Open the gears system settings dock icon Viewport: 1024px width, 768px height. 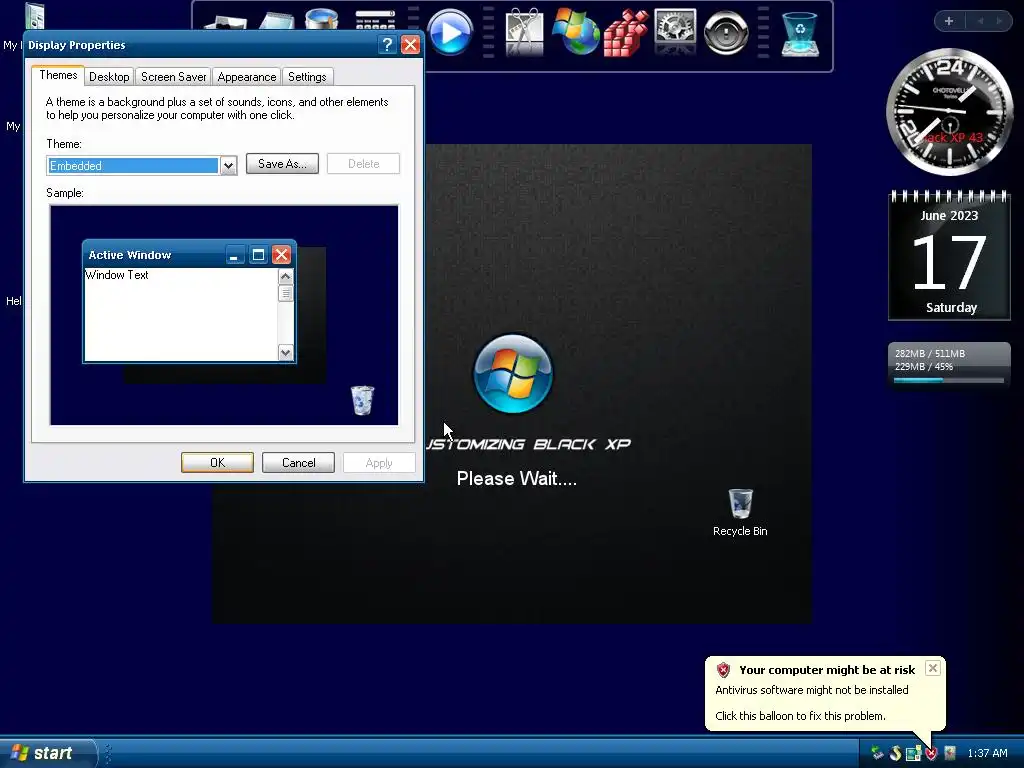675,31
